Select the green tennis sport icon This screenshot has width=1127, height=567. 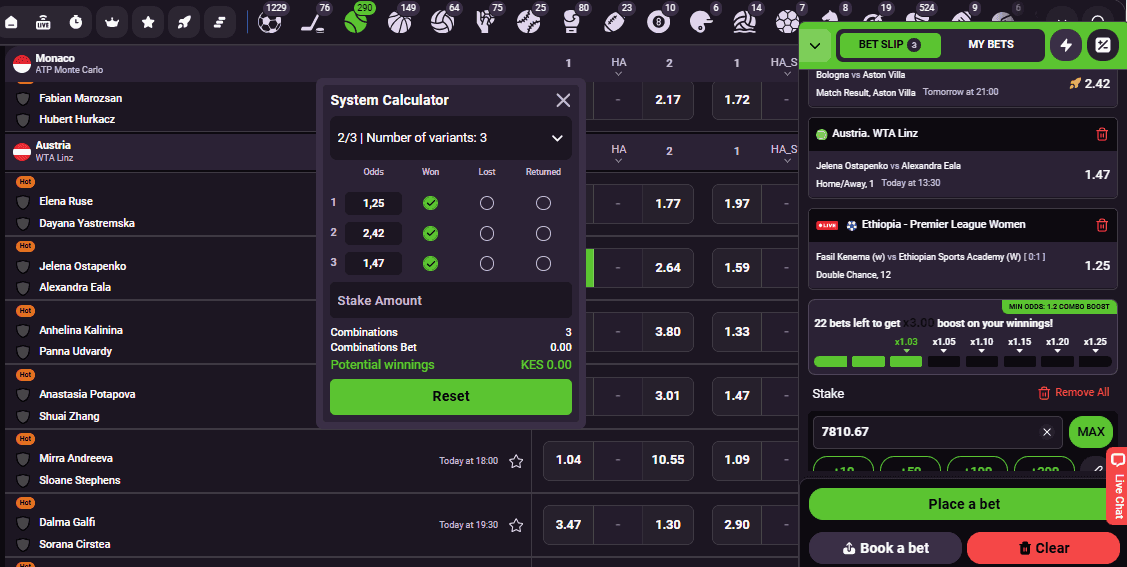[x=356, y=21]
